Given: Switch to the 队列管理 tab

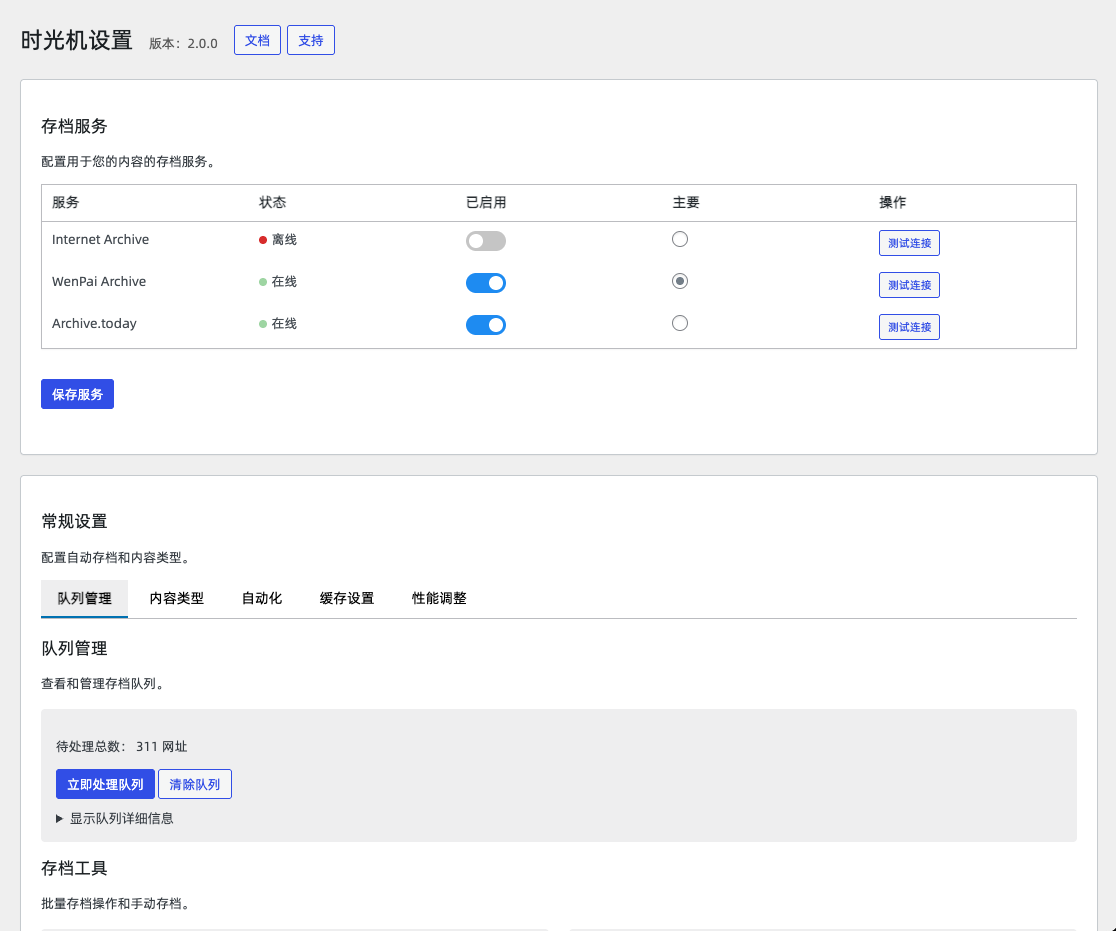Looking at the screenshot, I should (x=85, y=598).
